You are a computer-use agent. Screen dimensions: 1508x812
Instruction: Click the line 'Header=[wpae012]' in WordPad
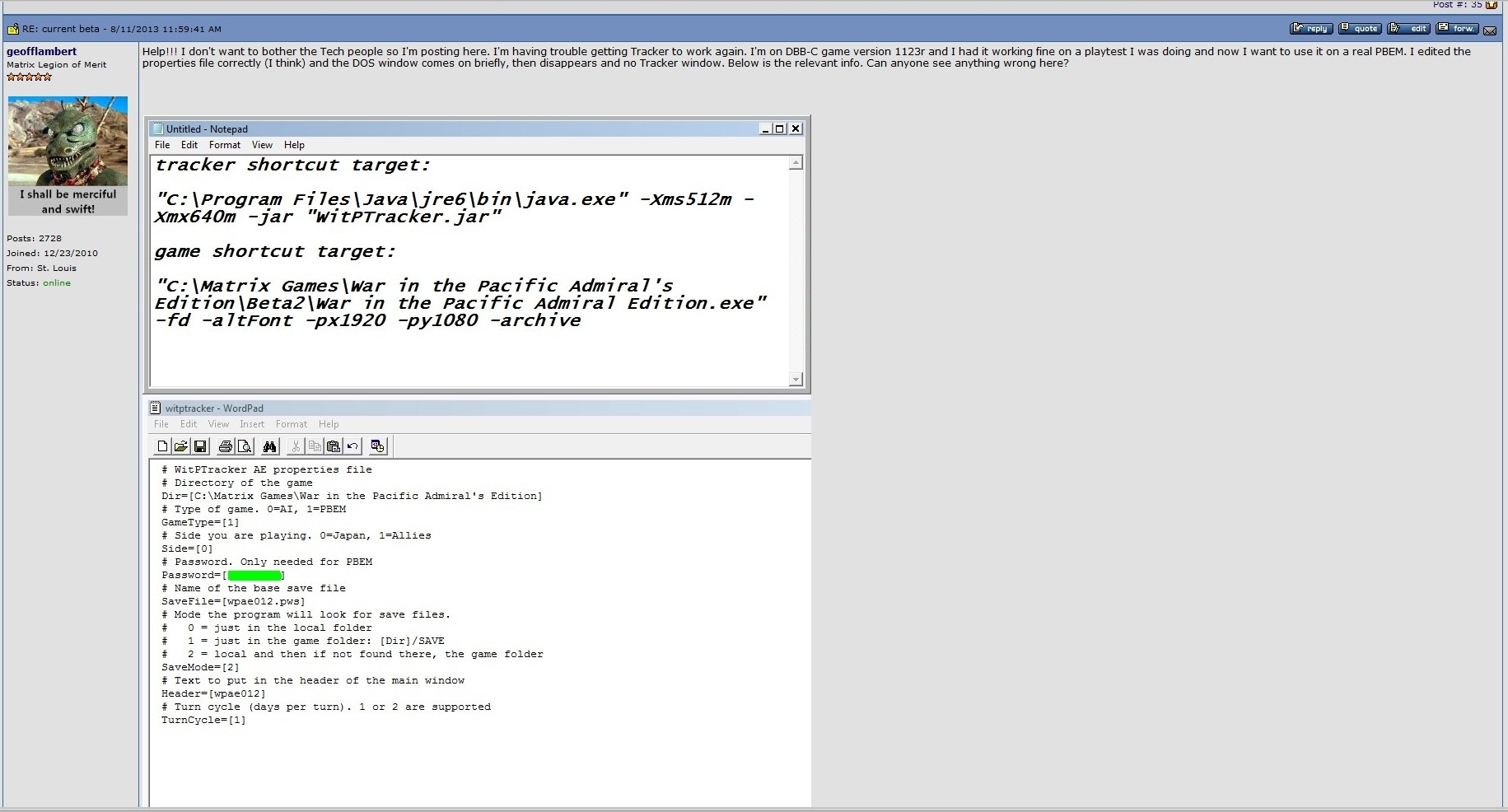point(213,693)
